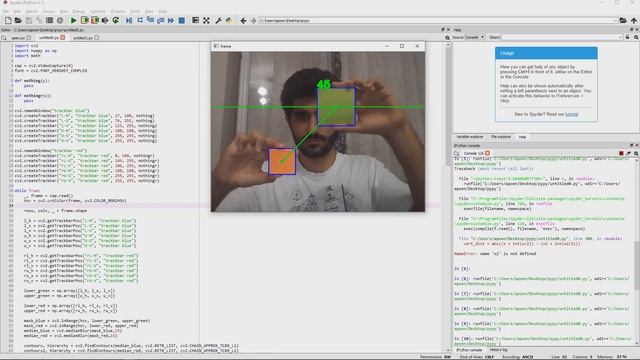This screenshot has height=360, width=640.
Task: Run current cell toolbar icon
Action: click(x=84, y=20)
